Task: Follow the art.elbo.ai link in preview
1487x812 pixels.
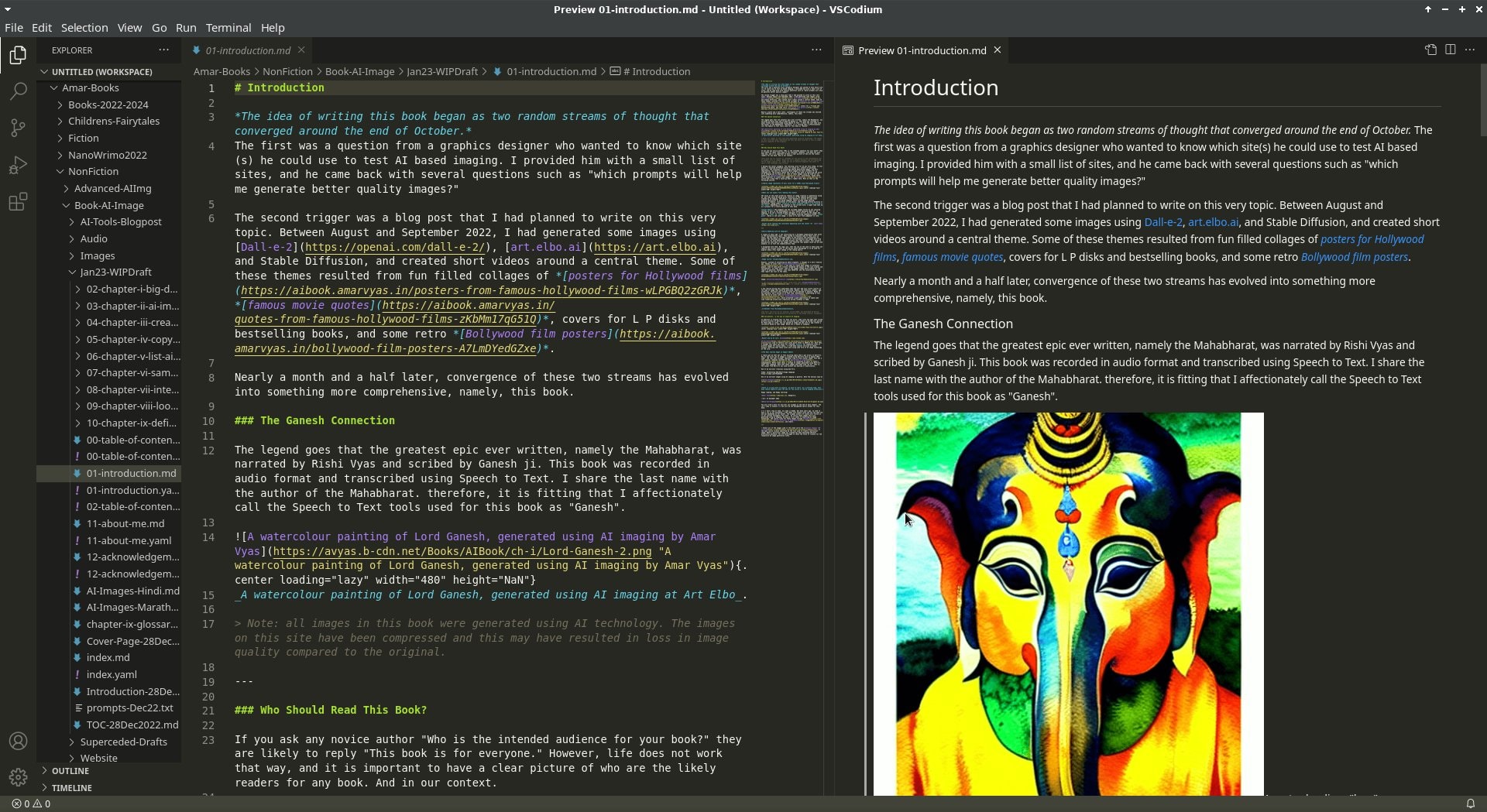Action: (x=1213, y=222)
